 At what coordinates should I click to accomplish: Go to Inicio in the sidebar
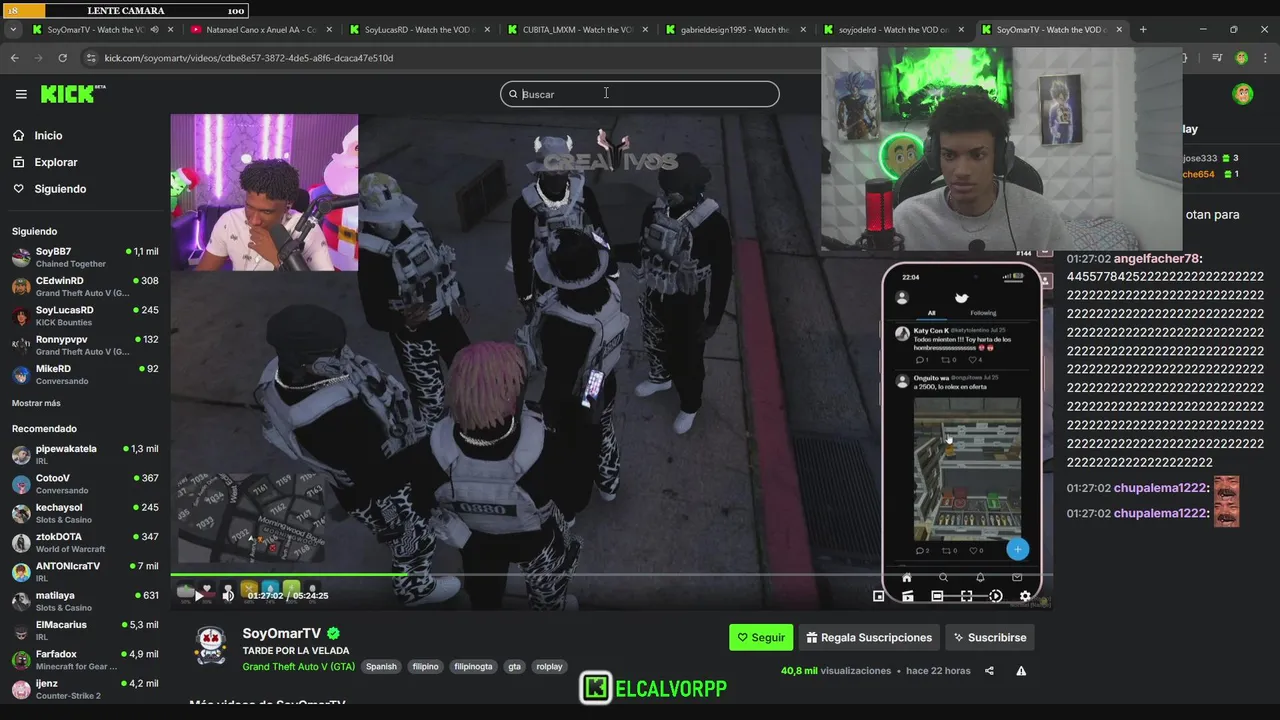click(x=48, y=135)
